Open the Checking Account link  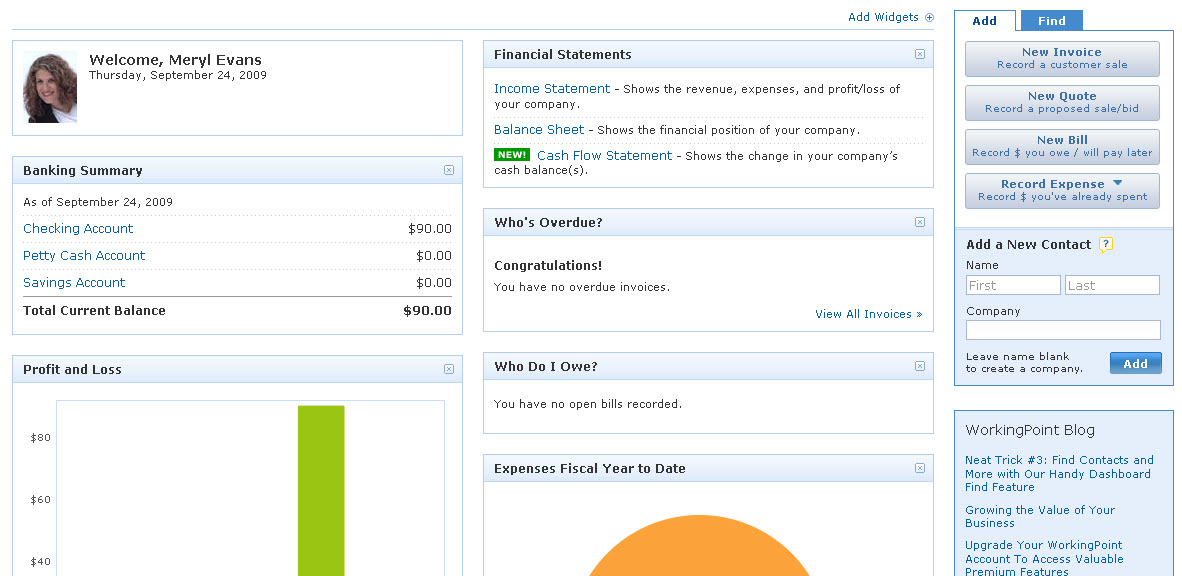(x=78, y=228)
